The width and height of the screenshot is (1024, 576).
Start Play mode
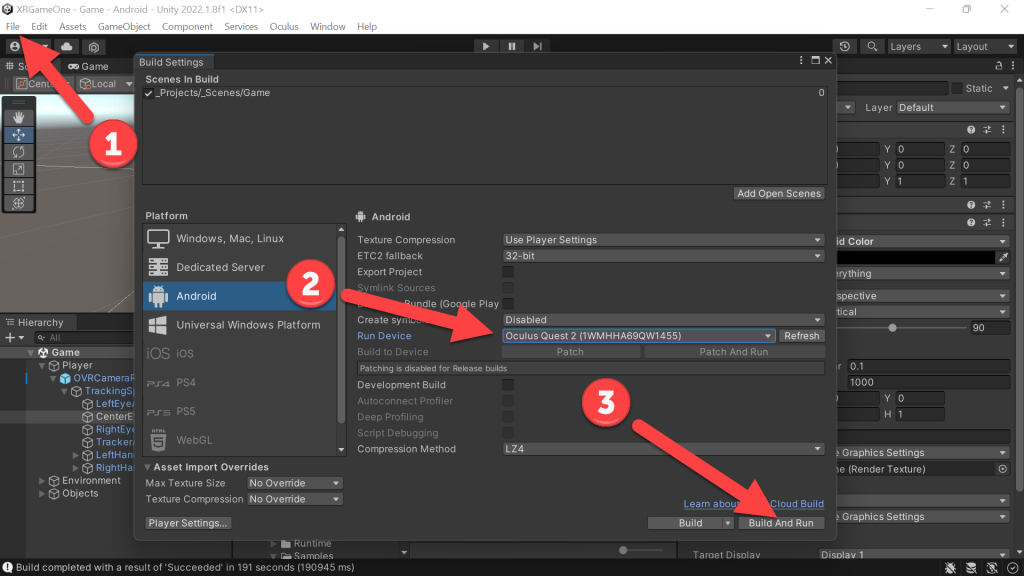pos(485,46)
